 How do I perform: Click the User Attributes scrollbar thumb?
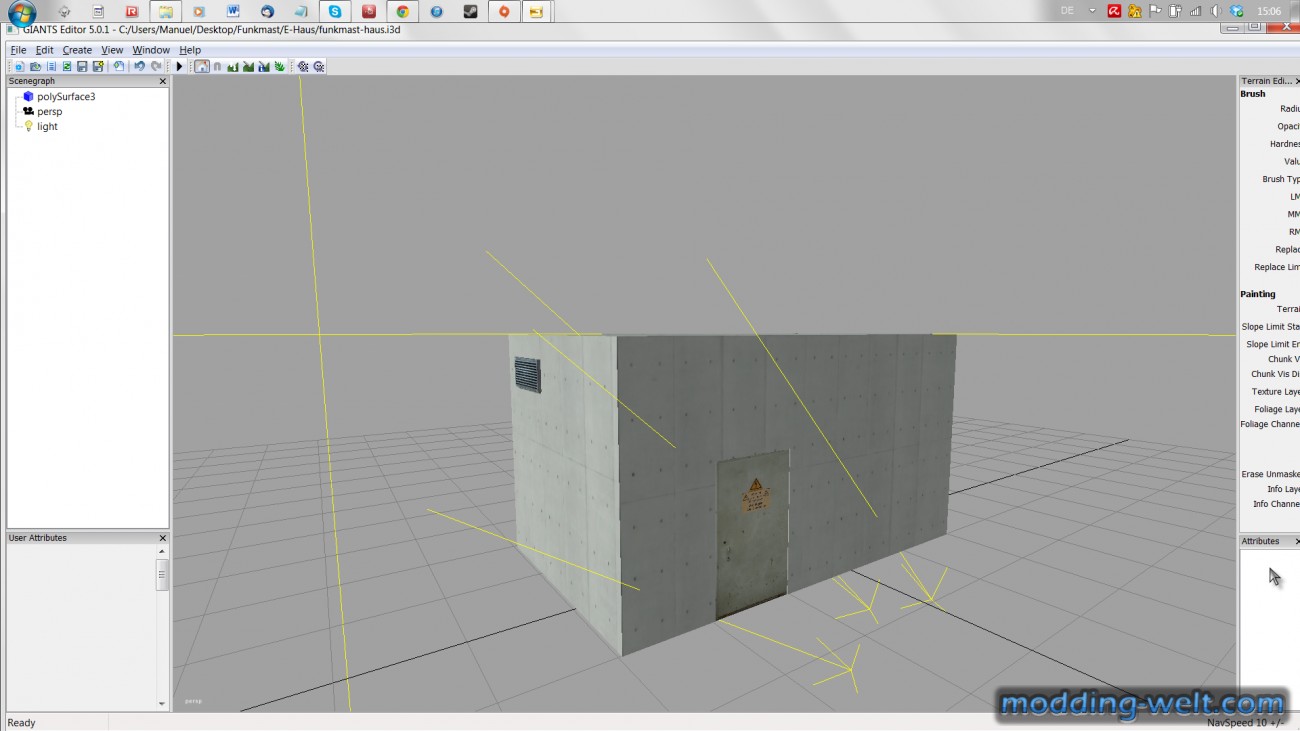pyautogui.click(x=162, y=575)
